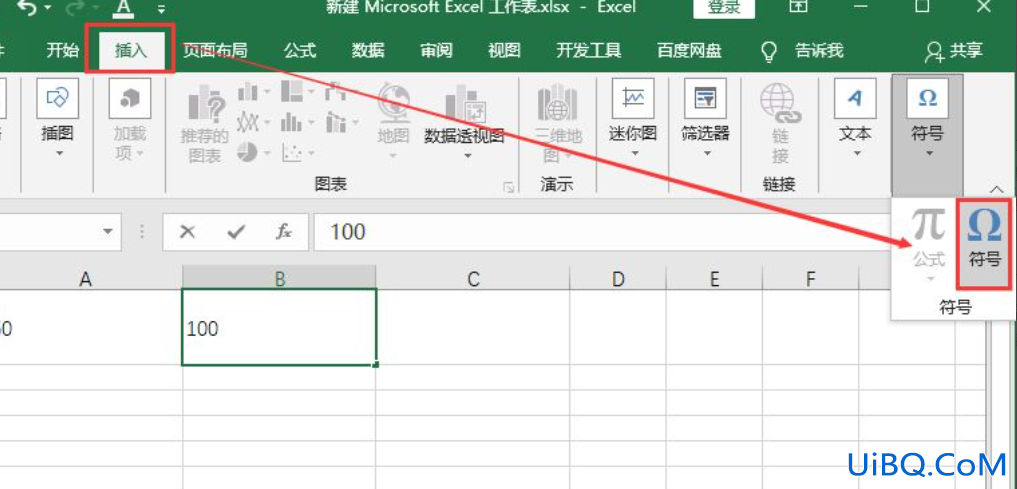The width and height of the screenshot is (1017, 489).
Task: Click the column chart insert icon
Action: (x=254, y=91)
